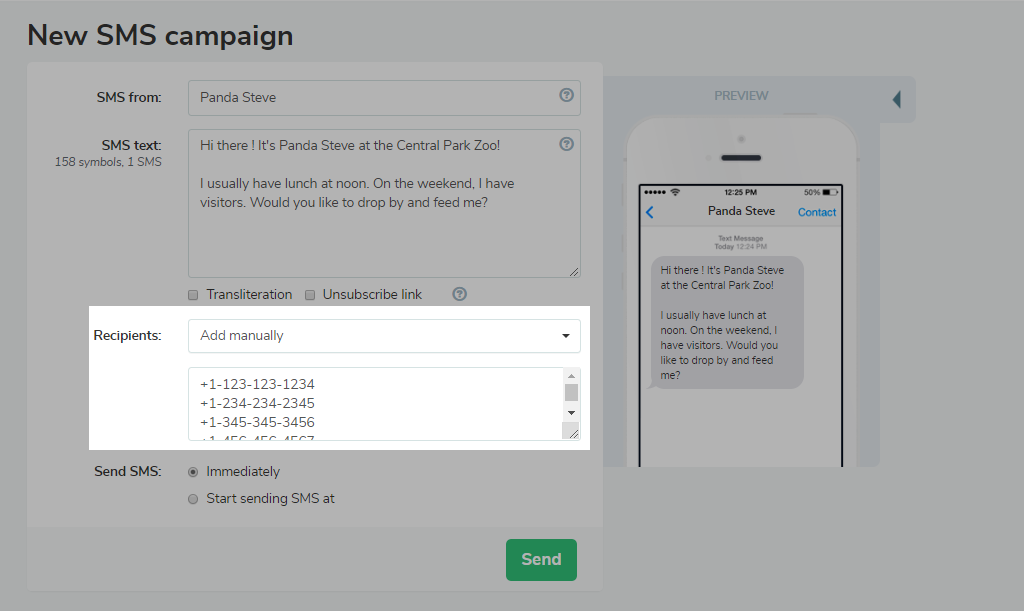The height and width of the screenshot is (611, 1024).
Task: Enable the Transliteration checkbox
Action: click(x=192, y=294)
